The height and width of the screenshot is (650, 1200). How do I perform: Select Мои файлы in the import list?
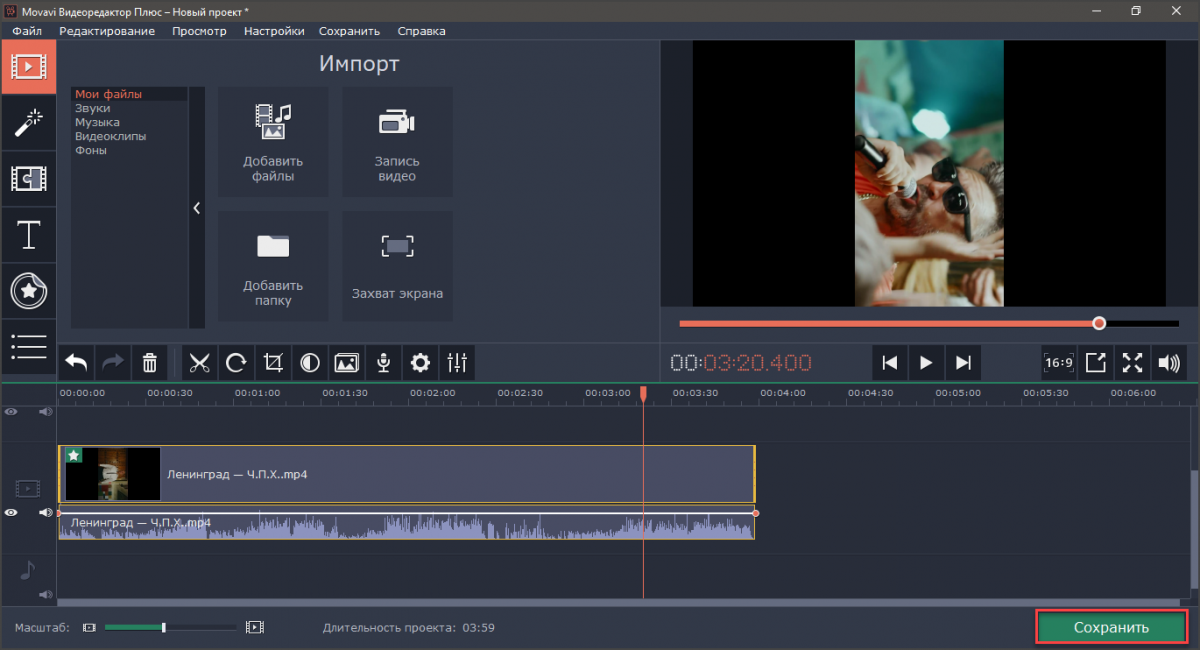[x=129, y=94]
